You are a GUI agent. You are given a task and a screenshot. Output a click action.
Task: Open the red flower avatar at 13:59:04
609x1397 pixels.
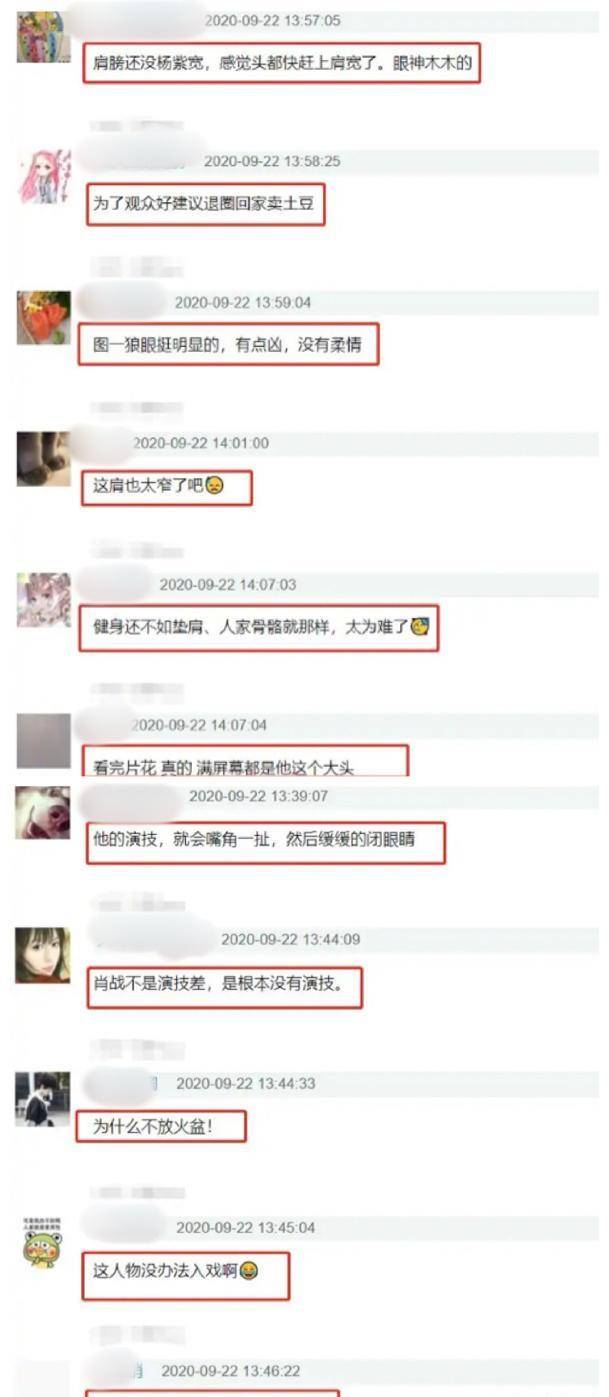pos(43,318)
